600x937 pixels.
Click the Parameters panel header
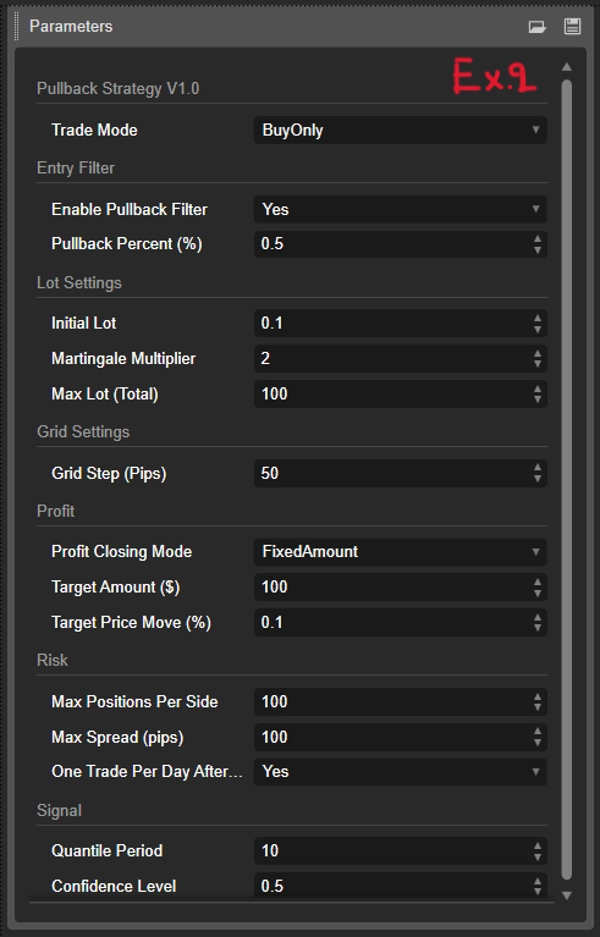(x=70, y=27)
